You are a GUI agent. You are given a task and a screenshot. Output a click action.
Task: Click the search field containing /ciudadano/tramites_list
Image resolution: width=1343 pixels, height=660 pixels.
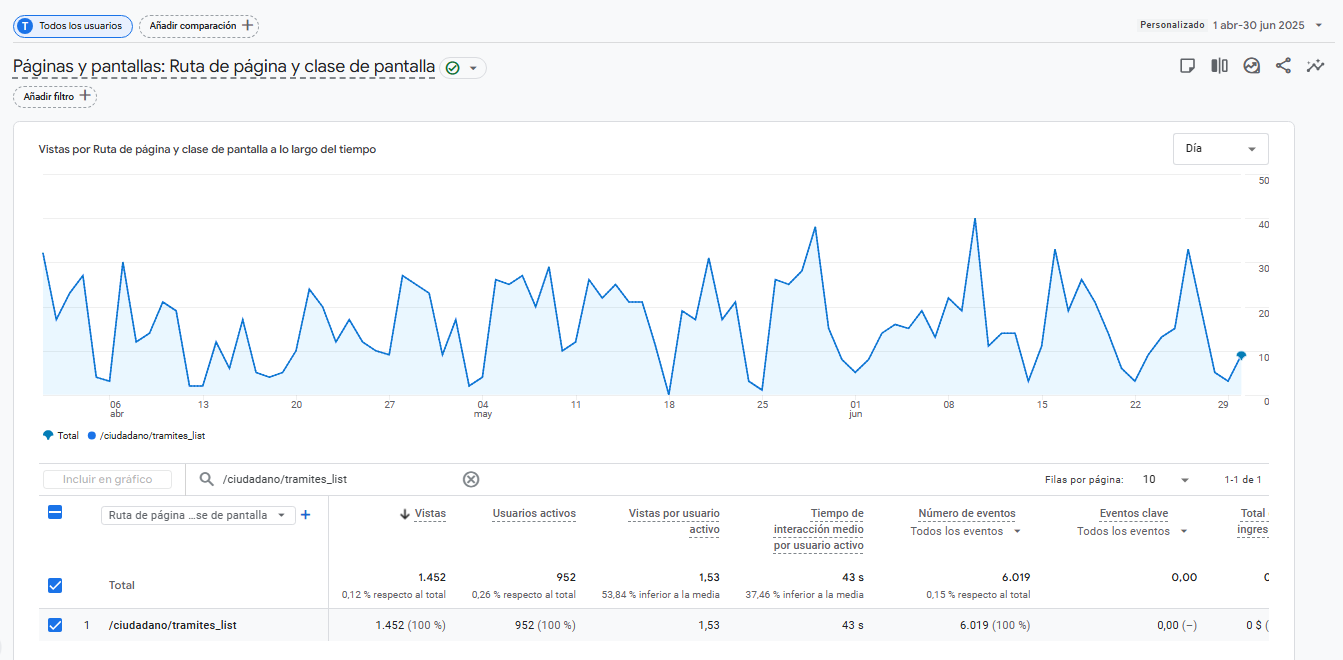[x=330, y=479]
